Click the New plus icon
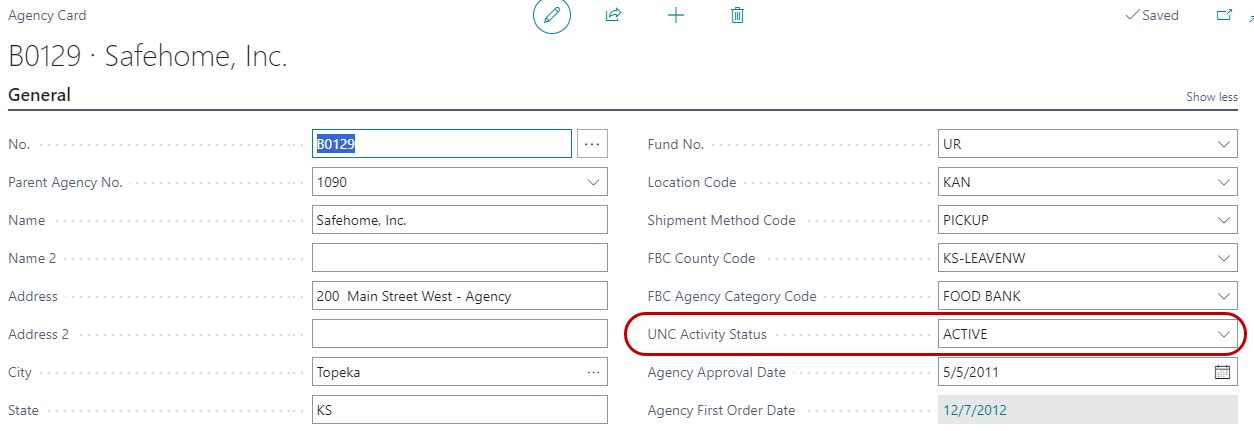This screenshot has width=1254, height=431. point(676,16)
